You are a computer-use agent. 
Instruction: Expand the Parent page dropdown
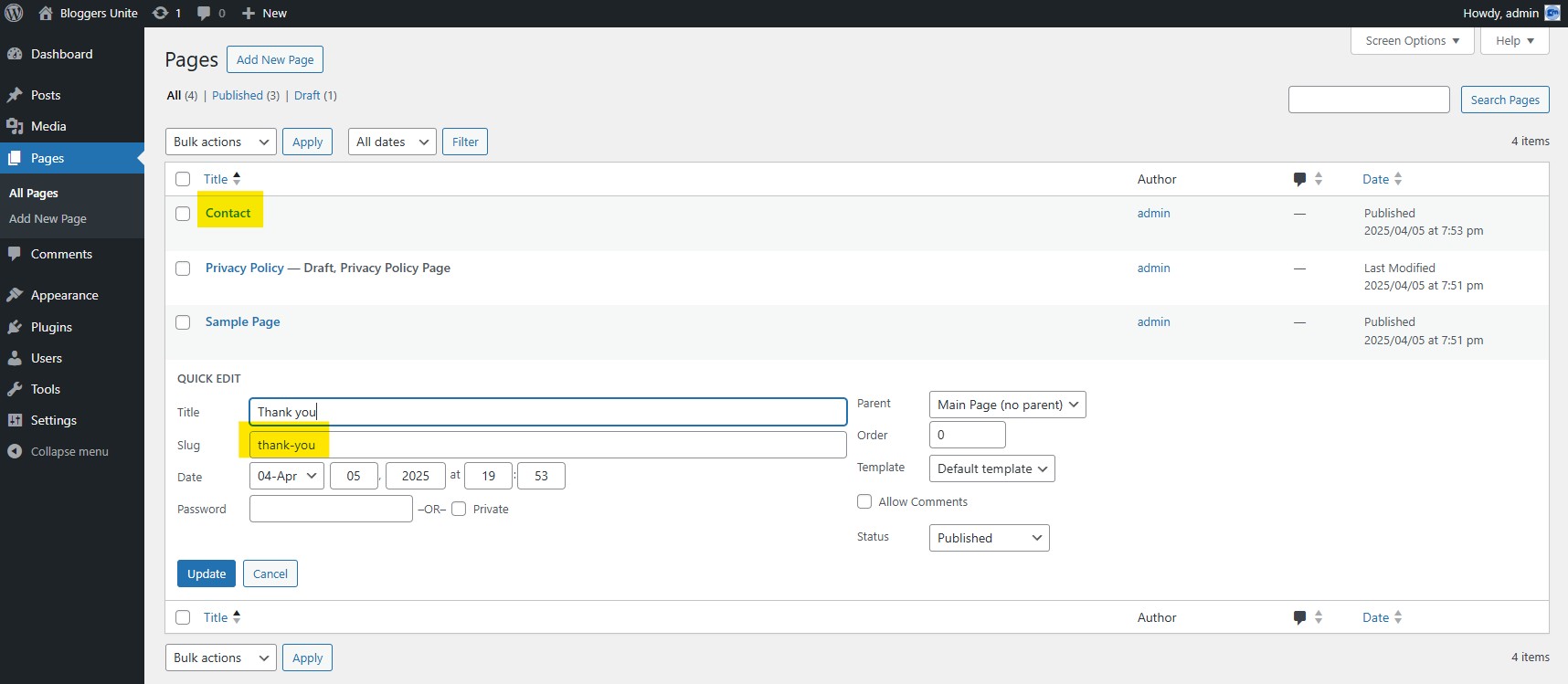click(x=1007, y=405)
